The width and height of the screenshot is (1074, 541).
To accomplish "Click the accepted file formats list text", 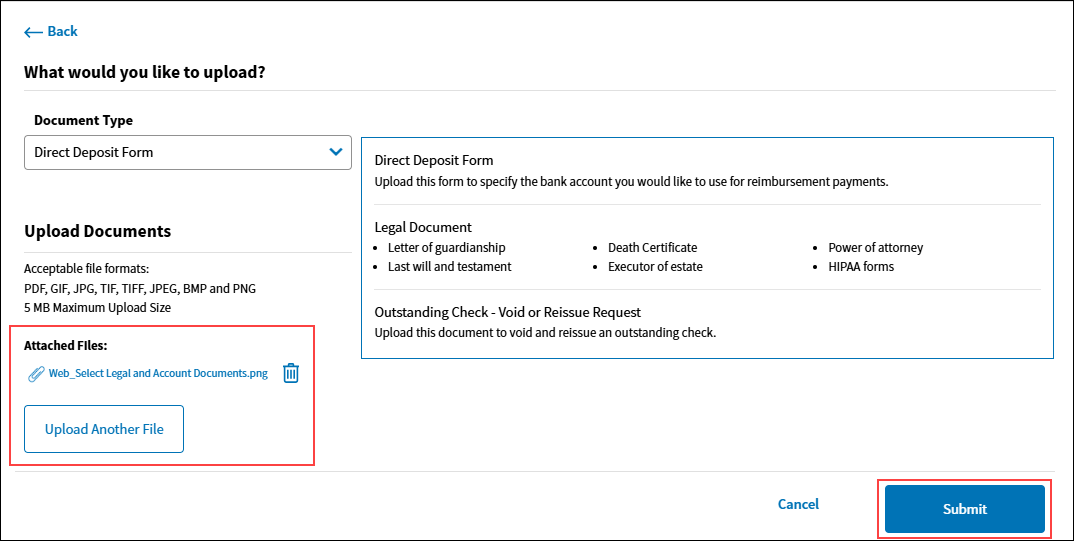I will coord(140,288).
